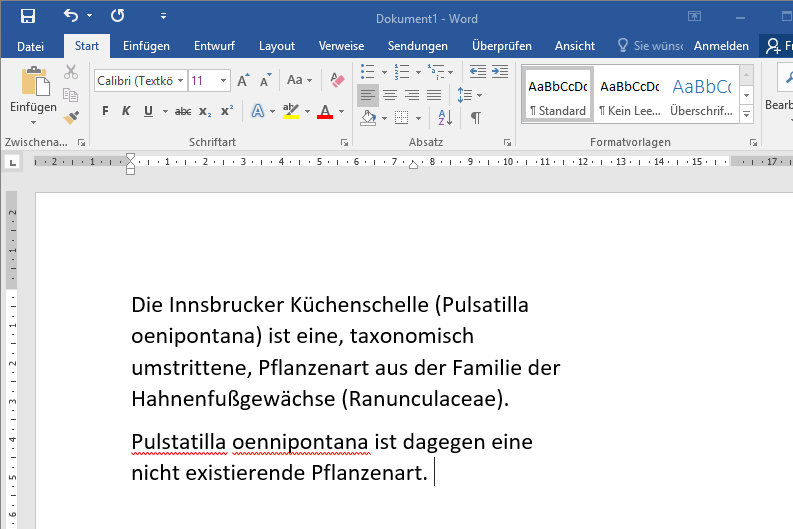Sort text with the A-Z icon
The image size is (793, 529).
pyautogui.click(x=445, y=118)
